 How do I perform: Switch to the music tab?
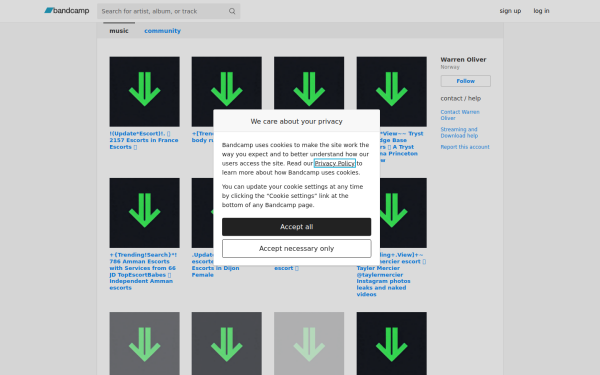tap(119, 31)
